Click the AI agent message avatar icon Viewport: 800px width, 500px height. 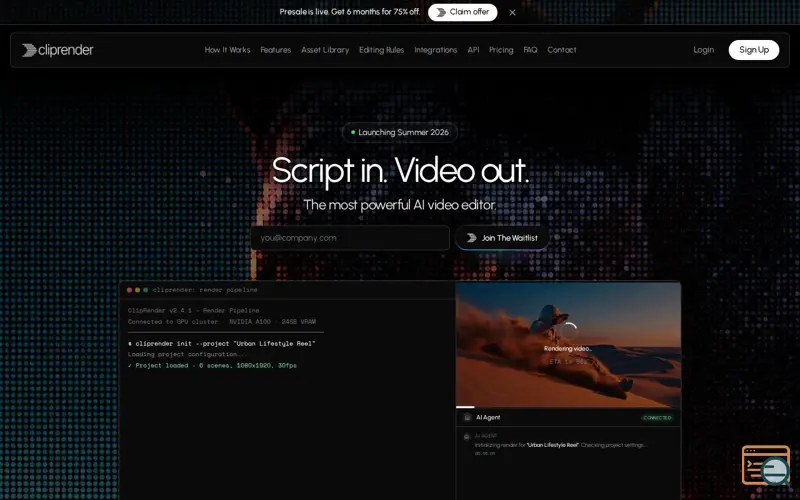pos(466,437)
